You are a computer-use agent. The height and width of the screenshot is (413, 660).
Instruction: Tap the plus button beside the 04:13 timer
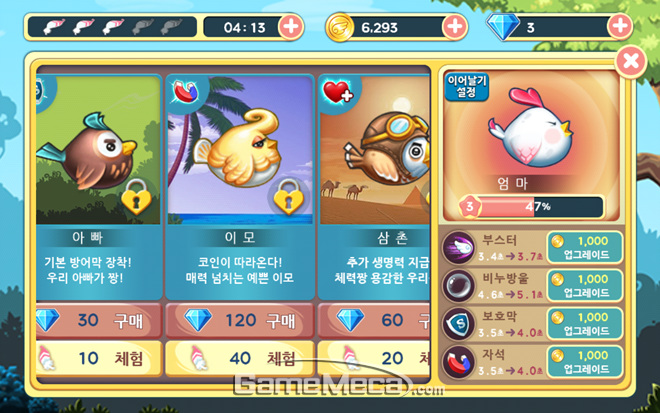click(291, 27)
